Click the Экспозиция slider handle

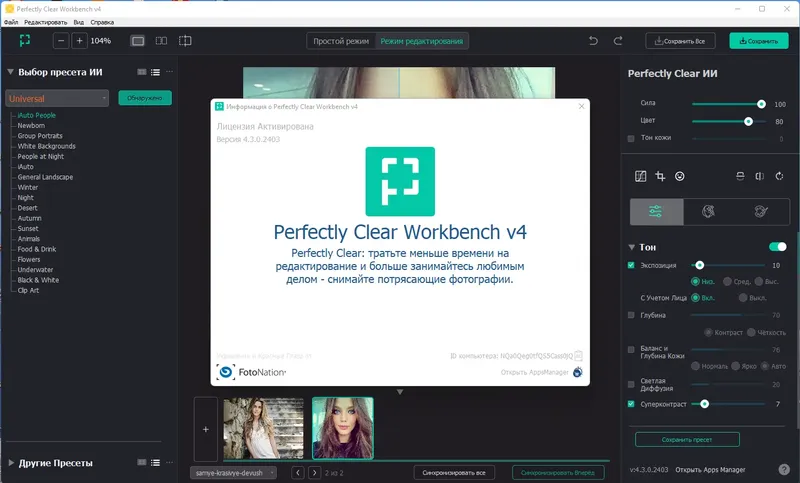pyautogui.click(x=699, y=265)
